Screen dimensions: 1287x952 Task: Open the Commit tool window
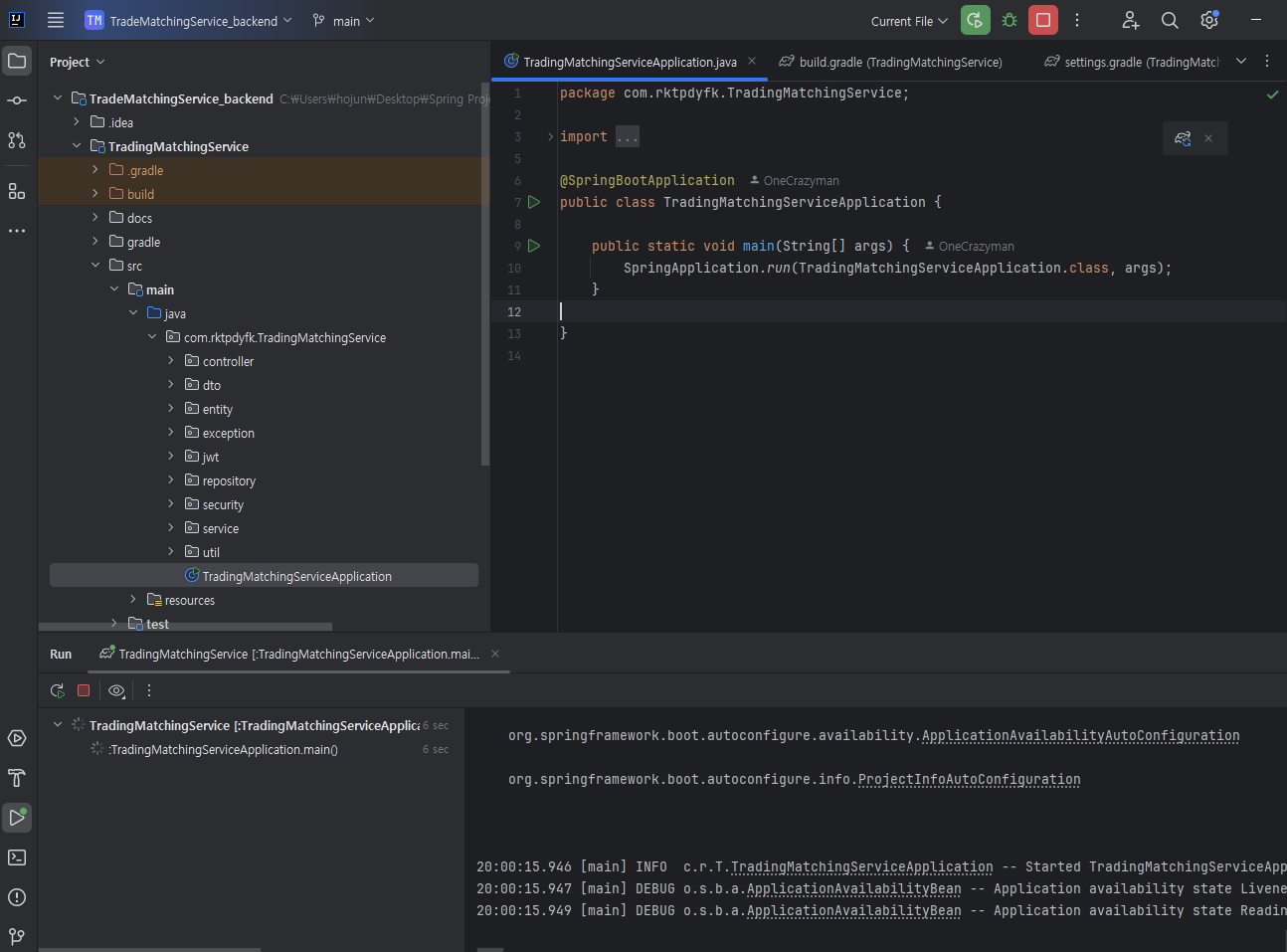(16, 101)
